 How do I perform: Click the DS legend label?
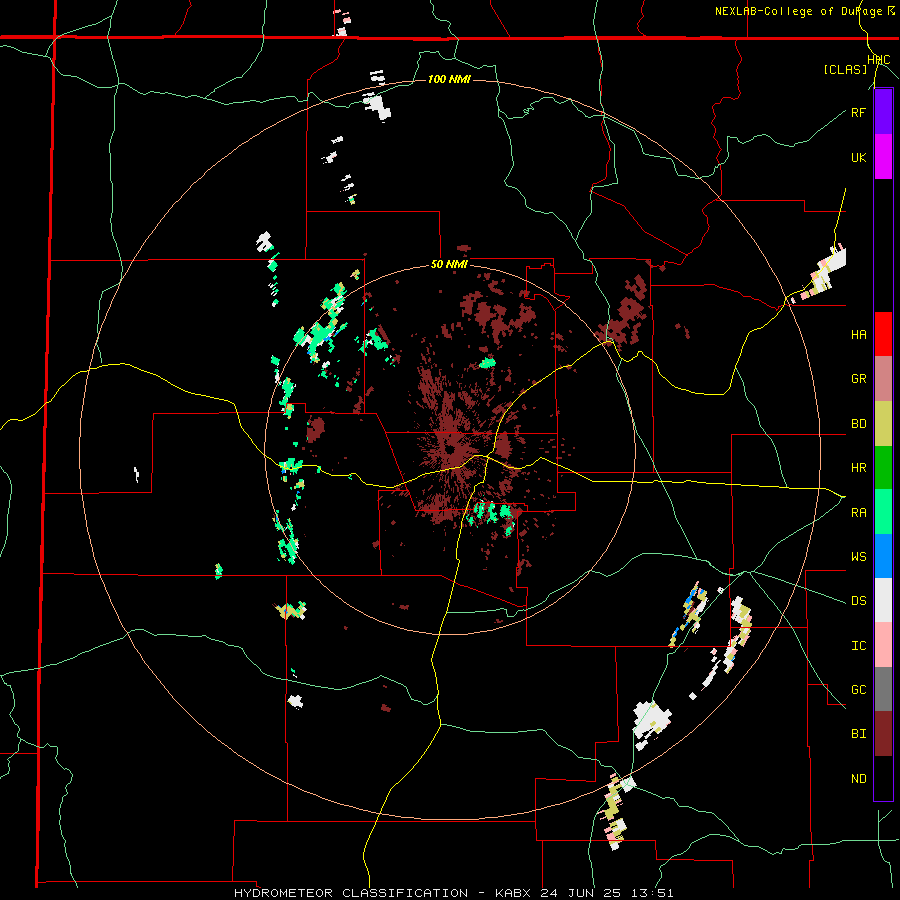(x=859, y=601)
